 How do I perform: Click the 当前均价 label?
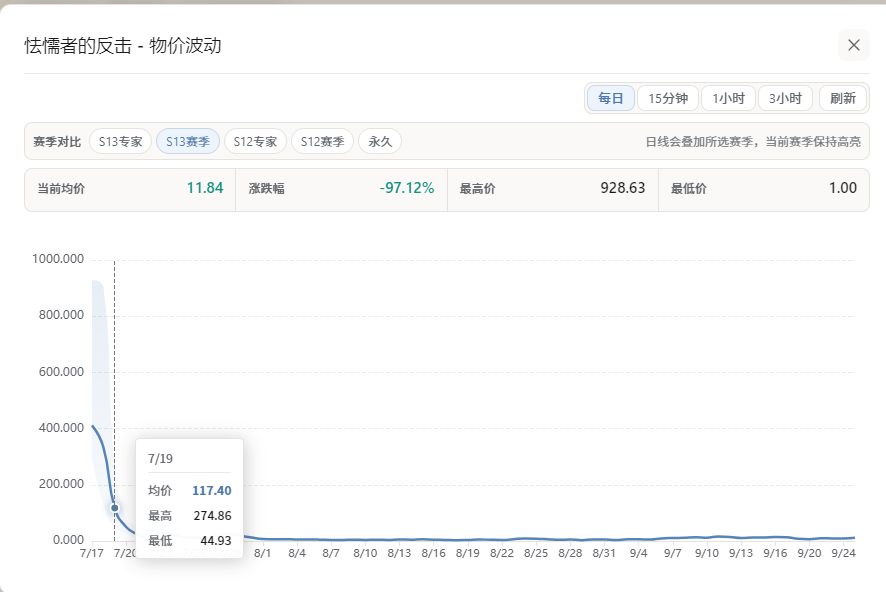61,189
